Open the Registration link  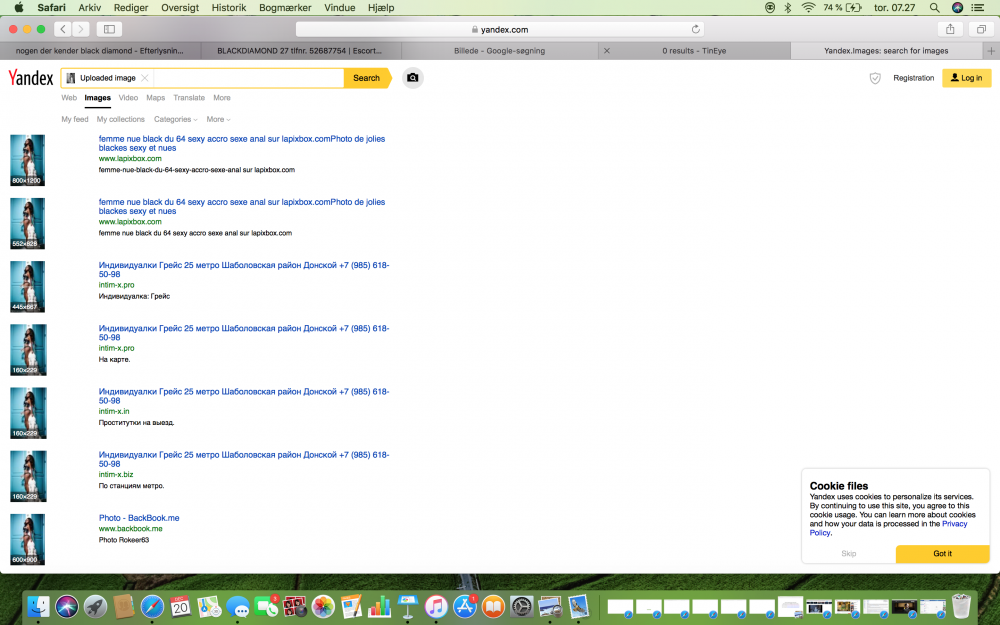[913, 78]
